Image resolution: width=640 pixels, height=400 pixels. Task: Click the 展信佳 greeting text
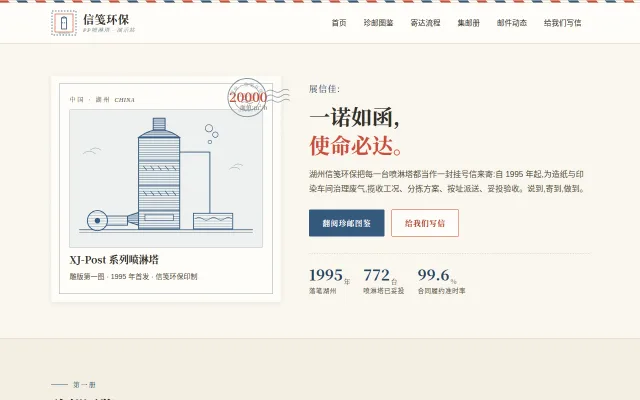click(x=324, y=89)
